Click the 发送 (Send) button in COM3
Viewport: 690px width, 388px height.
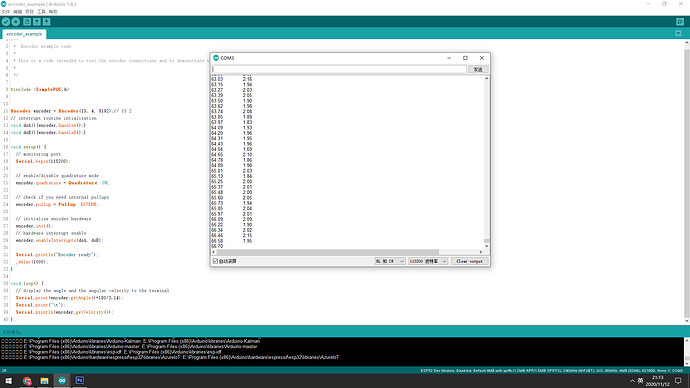click(478, 70)
